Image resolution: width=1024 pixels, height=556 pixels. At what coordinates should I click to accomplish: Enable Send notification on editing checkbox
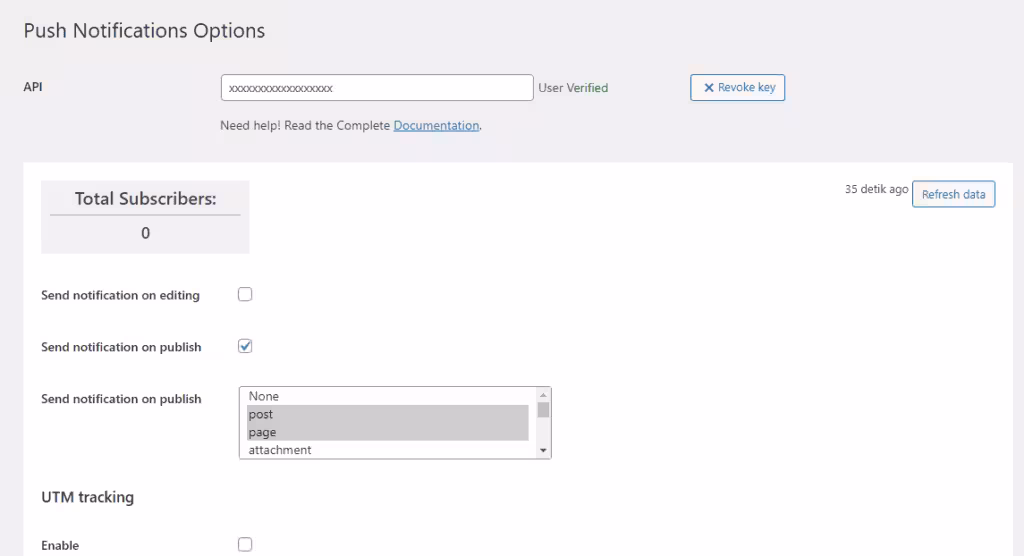click(x=245, y=295)
